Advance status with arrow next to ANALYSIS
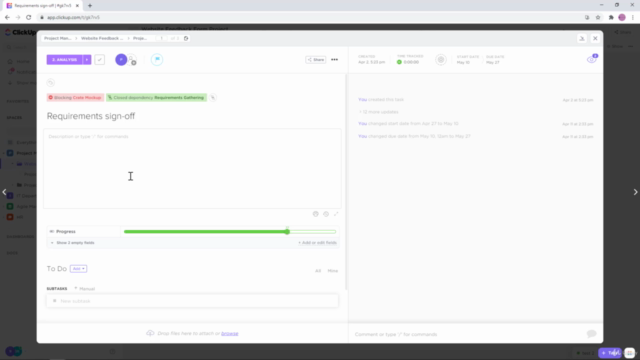 pyautogui.click(x=87, y=60)
